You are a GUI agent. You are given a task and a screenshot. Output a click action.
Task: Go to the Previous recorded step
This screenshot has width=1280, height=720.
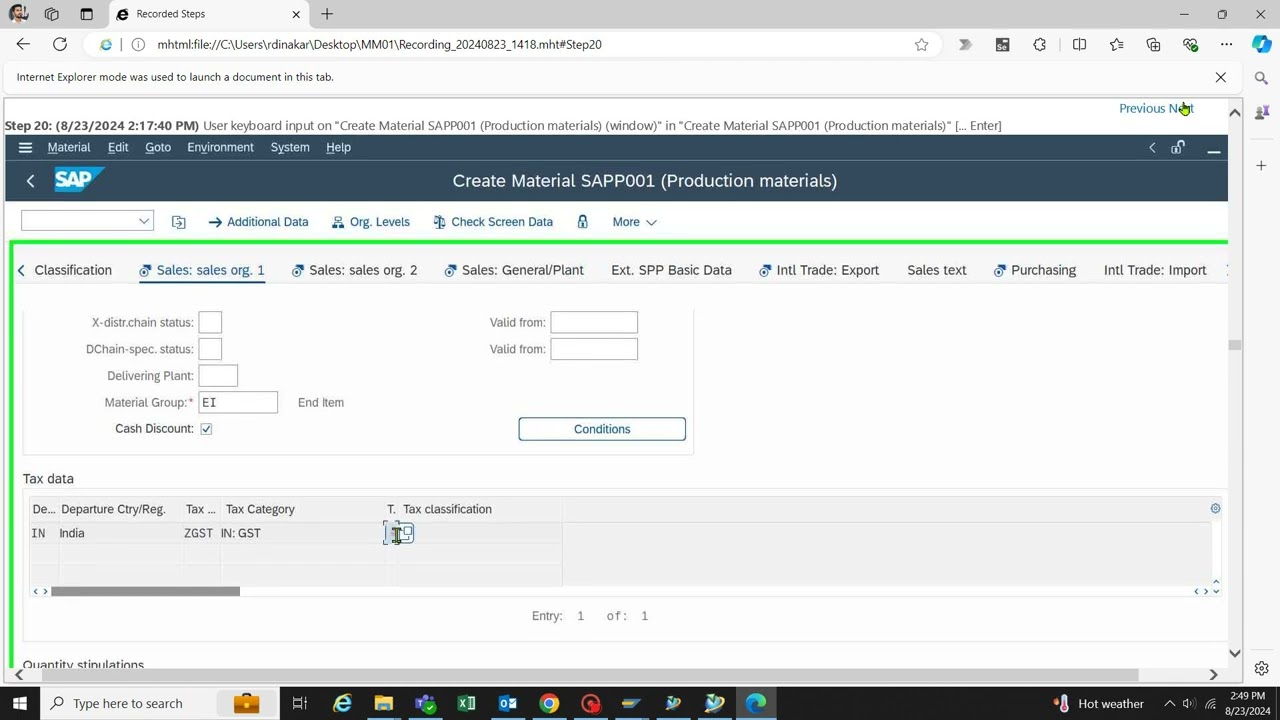click(1142, 108)
